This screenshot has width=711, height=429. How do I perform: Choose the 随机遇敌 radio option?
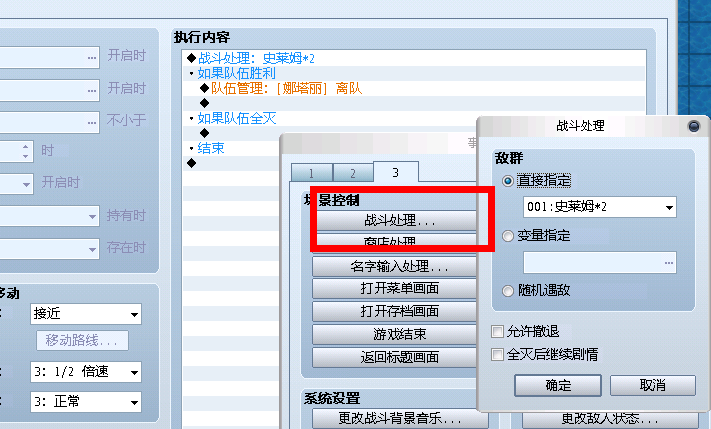[x=508, y=291]
